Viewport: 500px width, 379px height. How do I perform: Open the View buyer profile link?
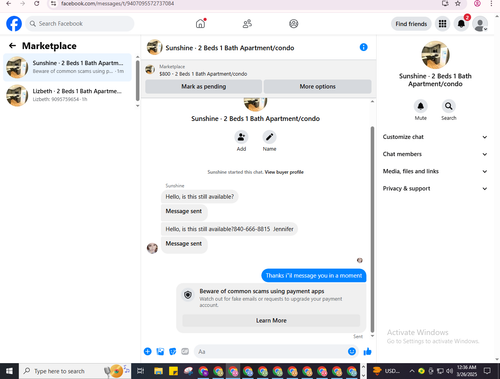tap(284, 172)
